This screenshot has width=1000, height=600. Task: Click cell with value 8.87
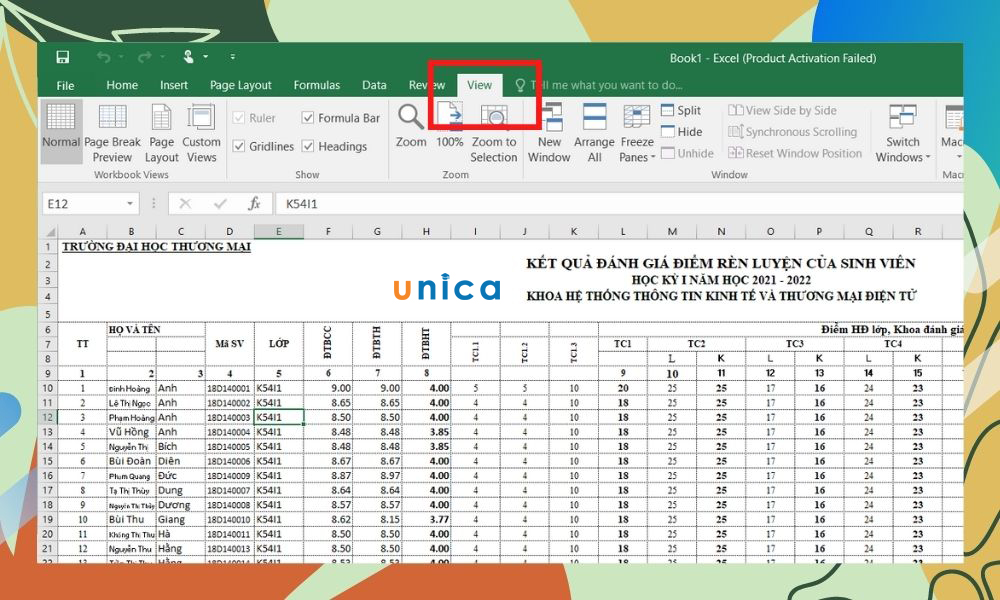point(328,476)
